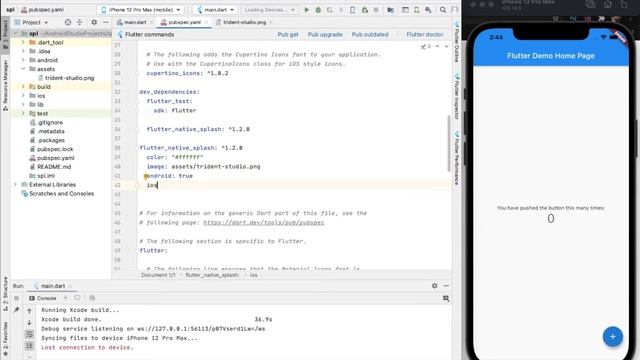Image resolution: width=640 pixels, height=360 pixels.
Task: Click the editor vertical scrollbar
Action: 449,143
